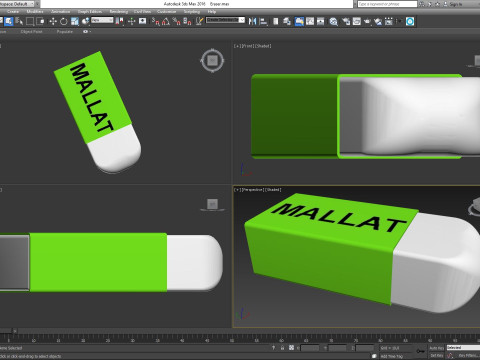Click Add Time Tag field
This screenshot has width=480, height=360.
coord(392,356)
